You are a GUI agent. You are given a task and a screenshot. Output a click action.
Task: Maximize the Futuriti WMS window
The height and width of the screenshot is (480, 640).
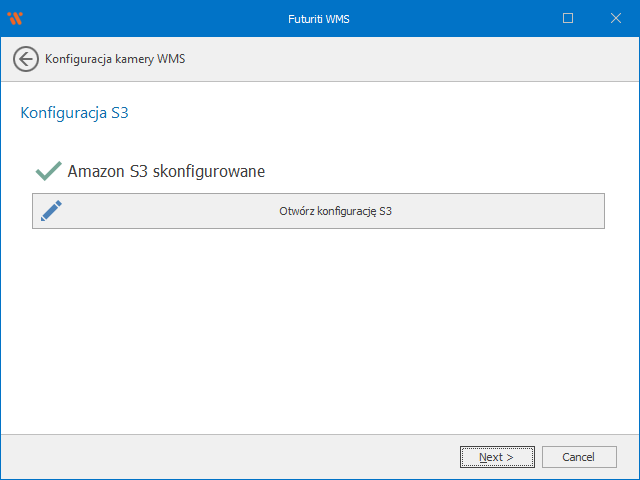pos(568,18)
